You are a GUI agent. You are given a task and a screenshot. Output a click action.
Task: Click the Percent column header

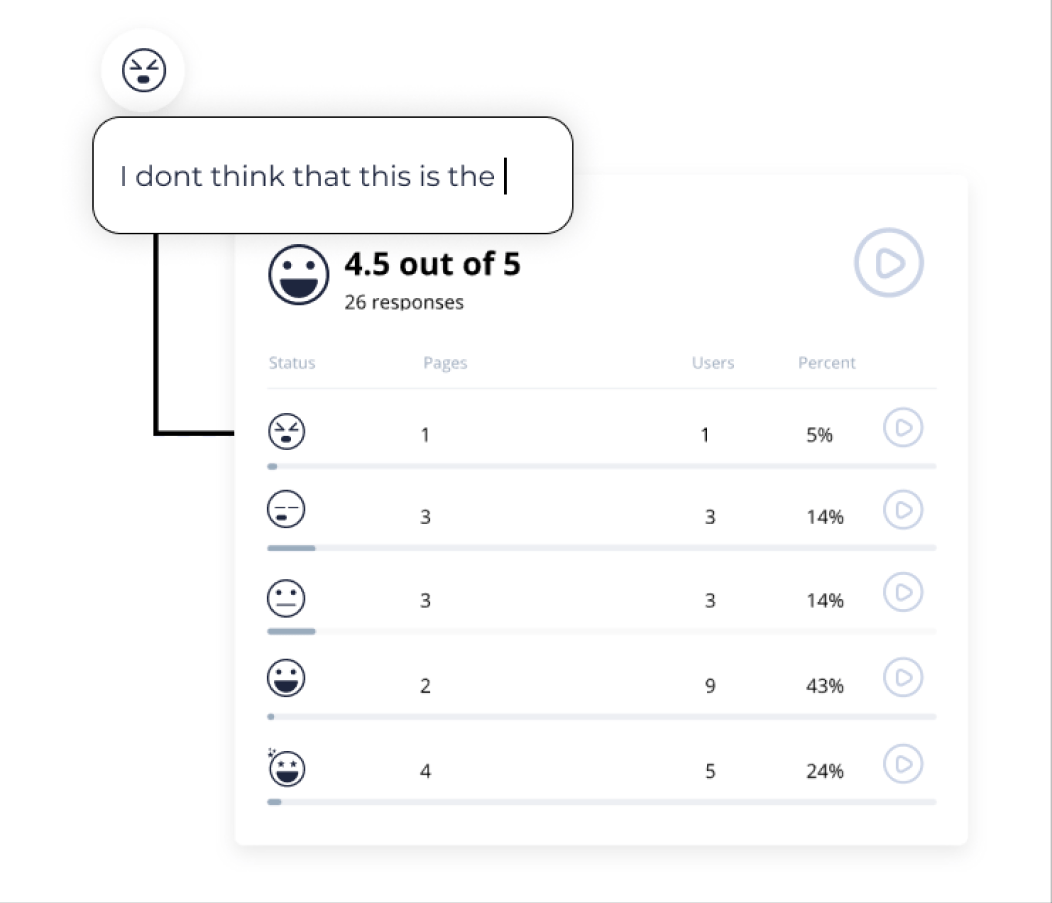(x=827, y=363)
